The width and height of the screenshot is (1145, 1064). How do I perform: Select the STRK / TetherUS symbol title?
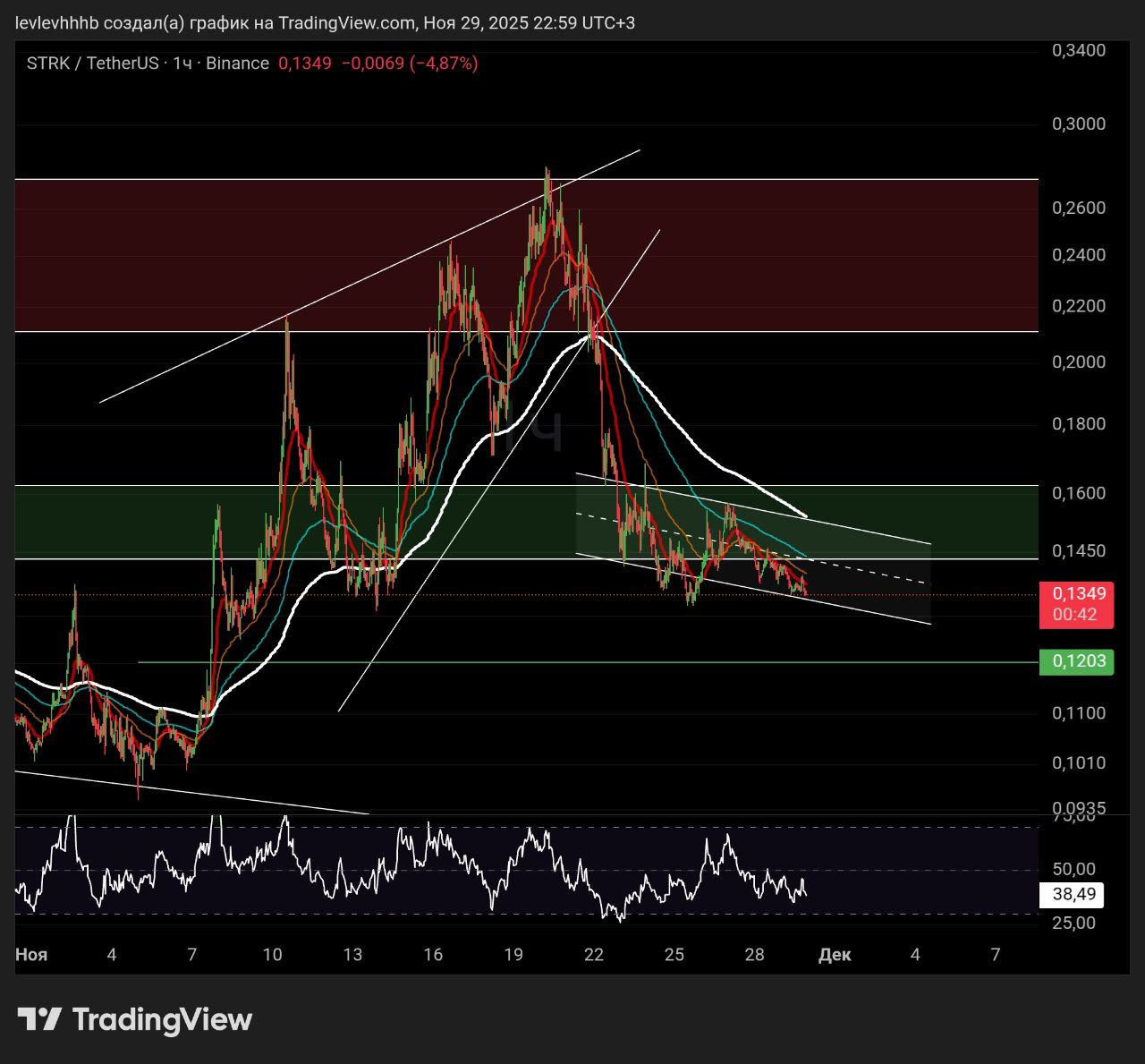coord(92,63)
